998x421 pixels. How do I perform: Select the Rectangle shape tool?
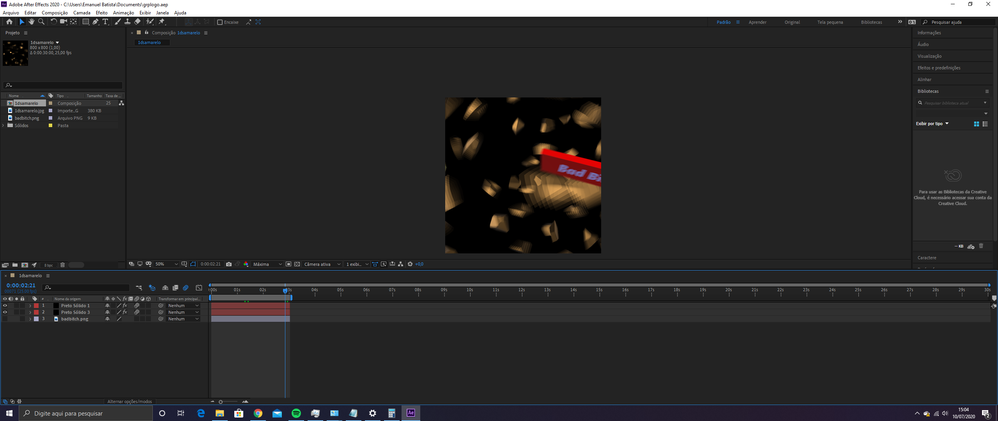pyautogui.click(x=86, y=22)
